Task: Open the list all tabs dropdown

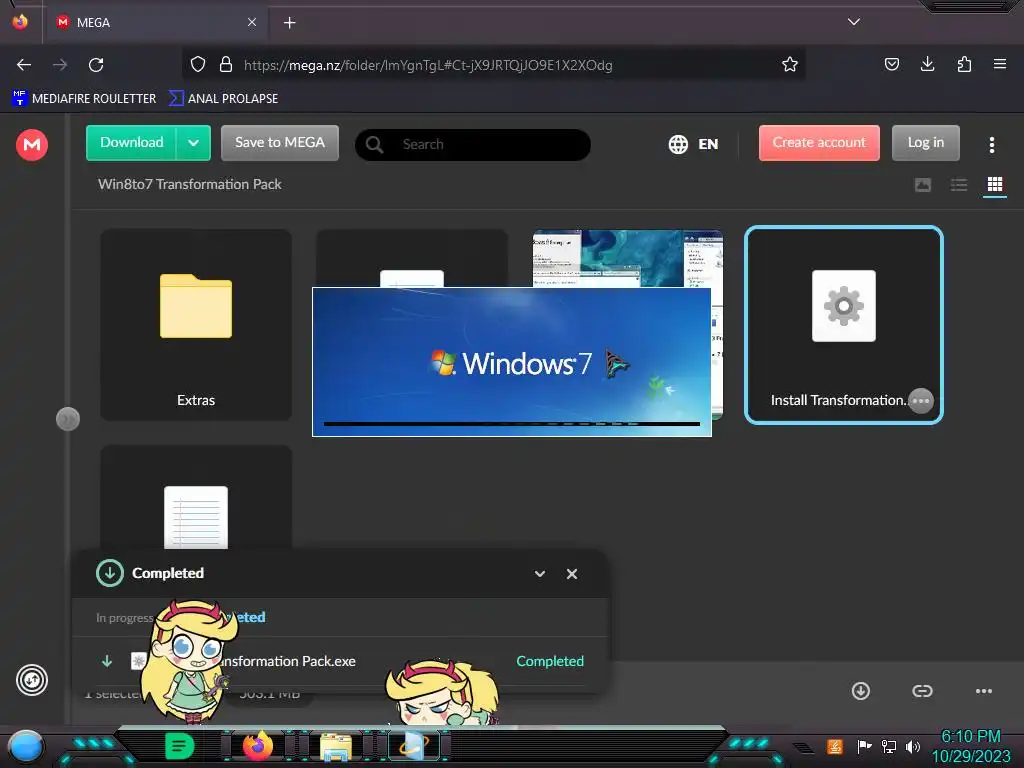Action: click(854, 22)
